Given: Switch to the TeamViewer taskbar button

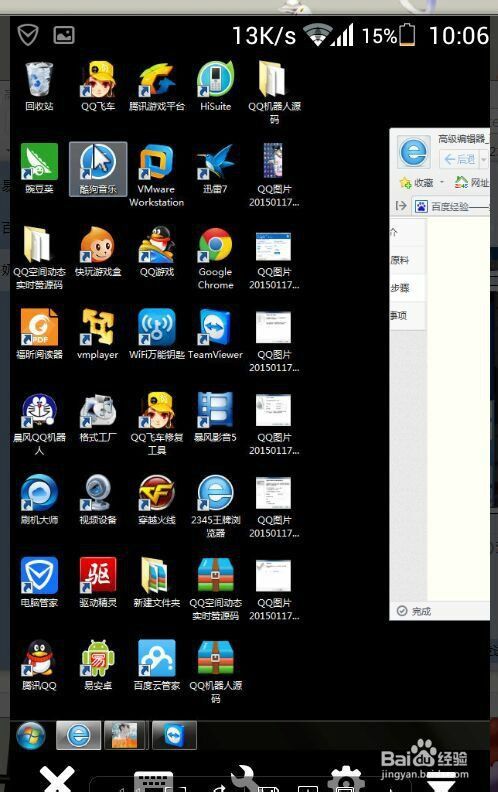Looking at the screenshot, I should 174,735.
